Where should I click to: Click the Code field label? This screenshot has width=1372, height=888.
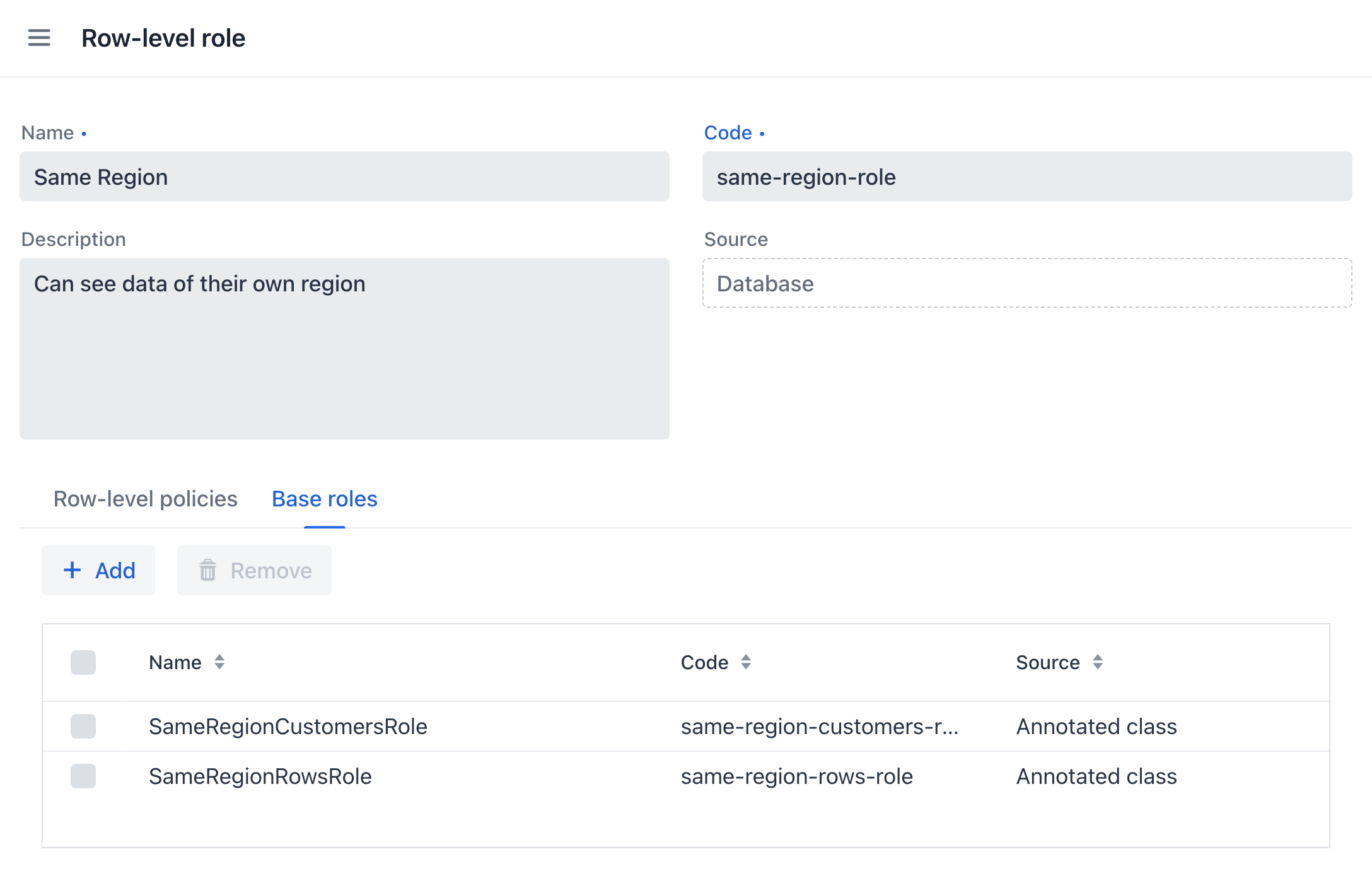click(x=728, y=132)
